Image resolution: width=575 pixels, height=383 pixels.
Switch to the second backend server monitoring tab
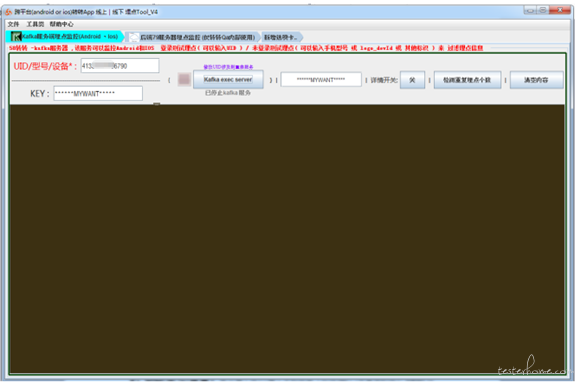pyautogui.click(x=193, y=37)
